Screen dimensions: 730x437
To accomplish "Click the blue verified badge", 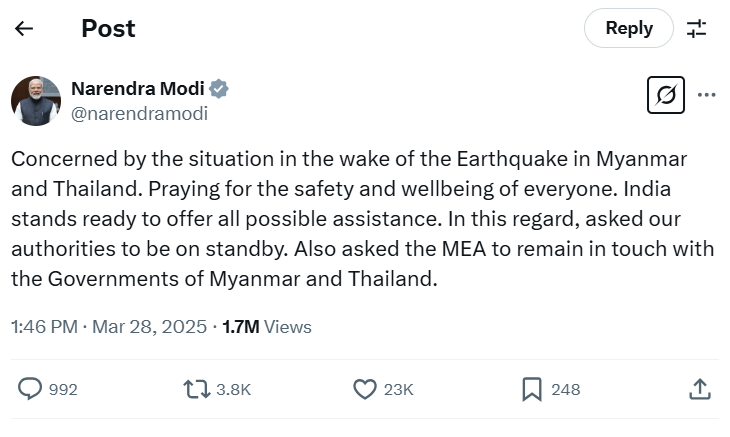I will coord(220,89).
